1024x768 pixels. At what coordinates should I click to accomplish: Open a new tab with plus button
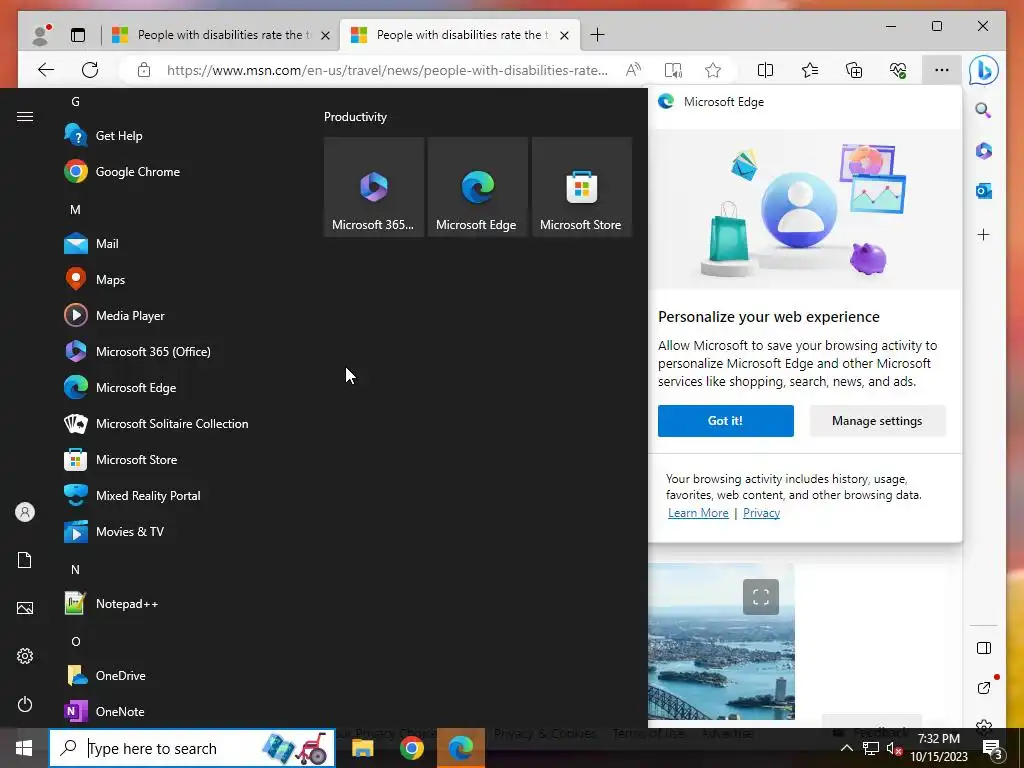(597, 35)
